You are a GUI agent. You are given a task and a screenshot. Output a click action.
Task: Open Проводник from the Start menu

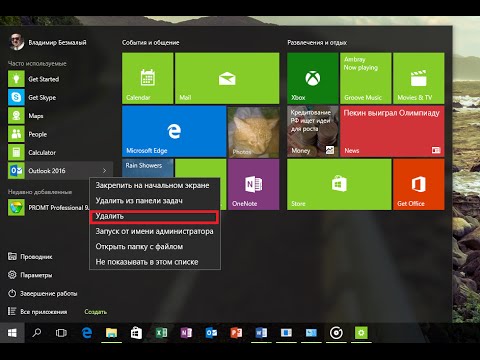(30, 257)
